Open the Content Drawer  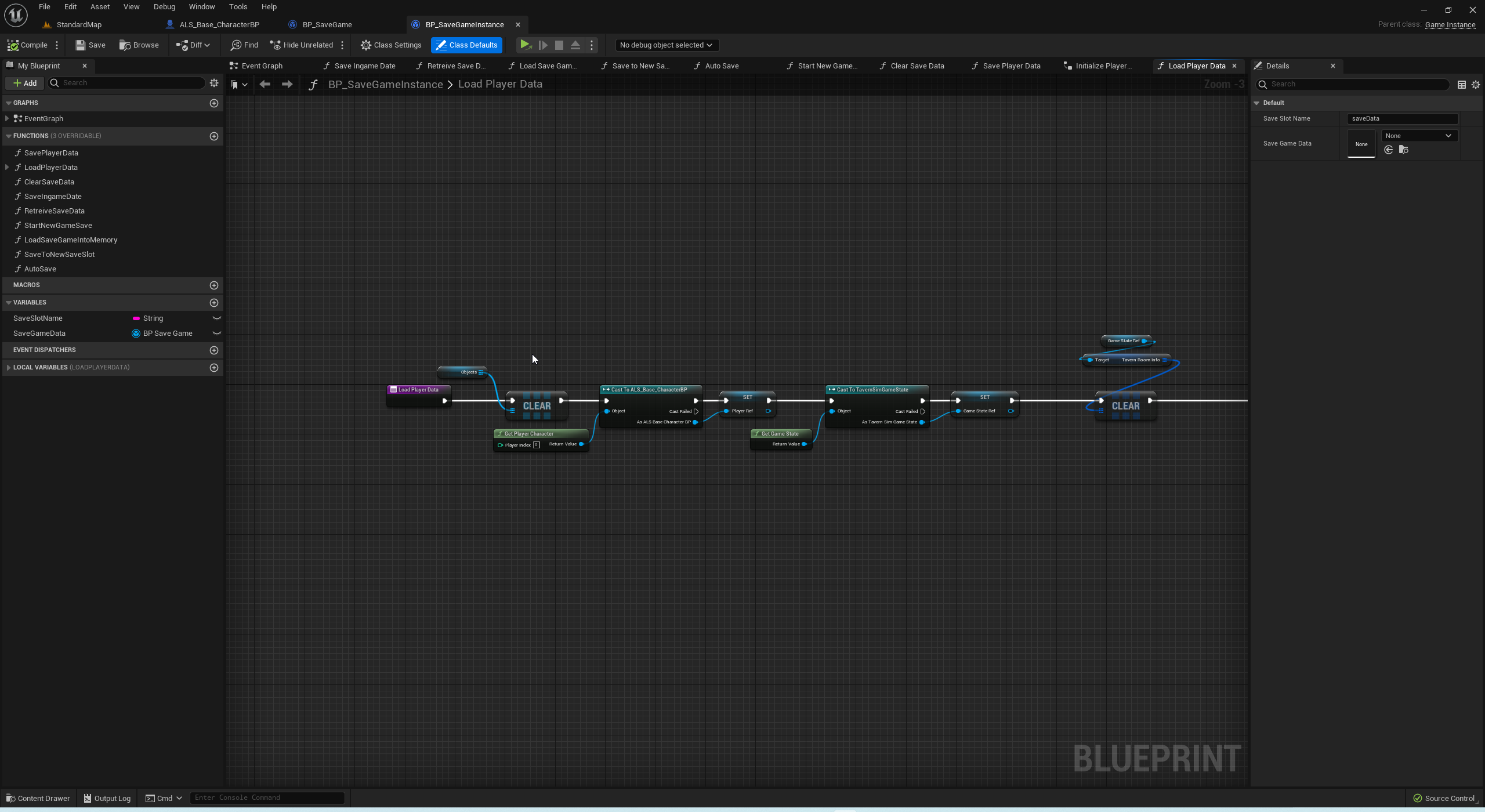point(38,798)
